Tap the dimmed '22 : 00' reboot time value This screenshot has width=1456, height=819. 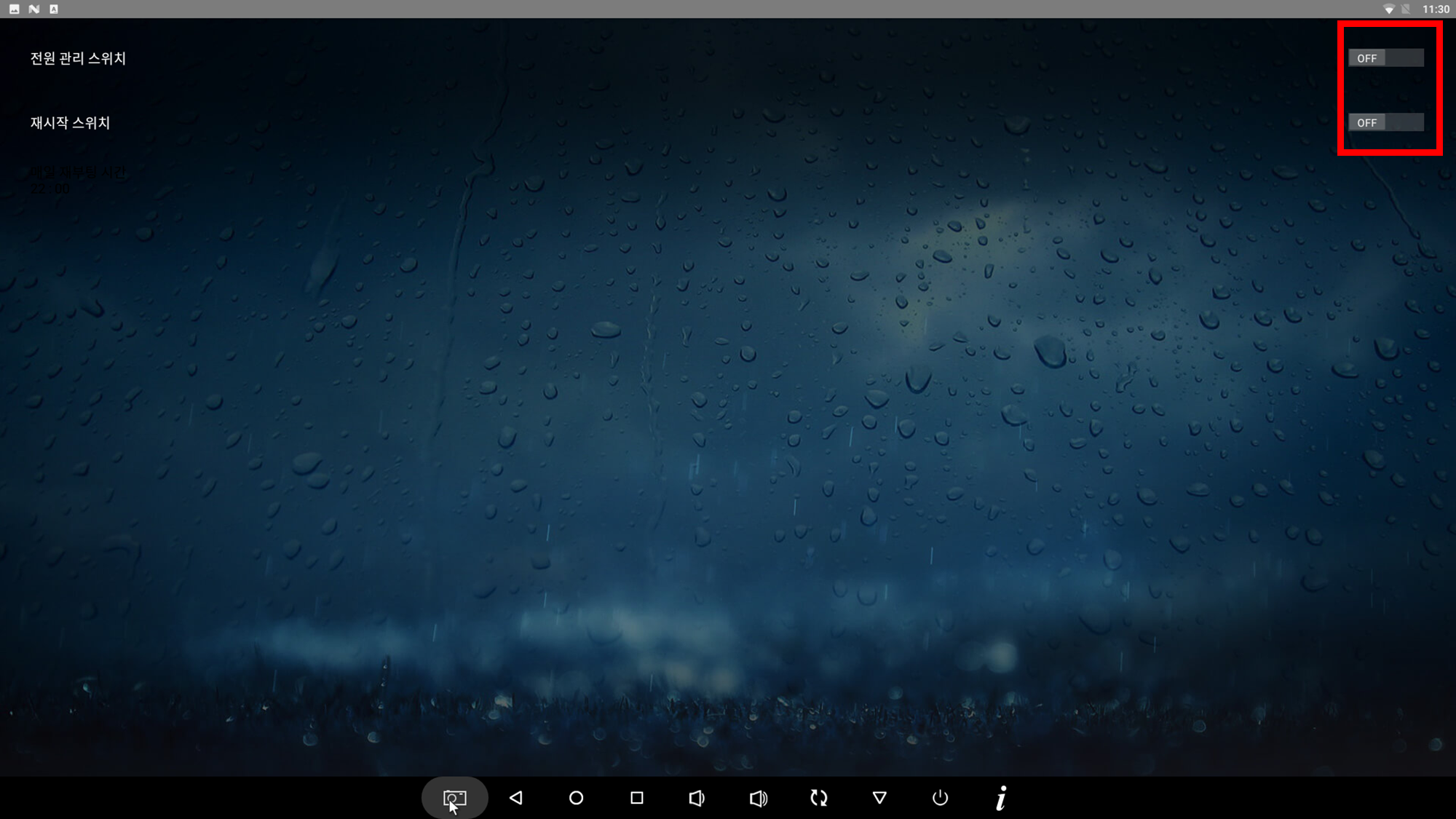(x=50, y=189)
